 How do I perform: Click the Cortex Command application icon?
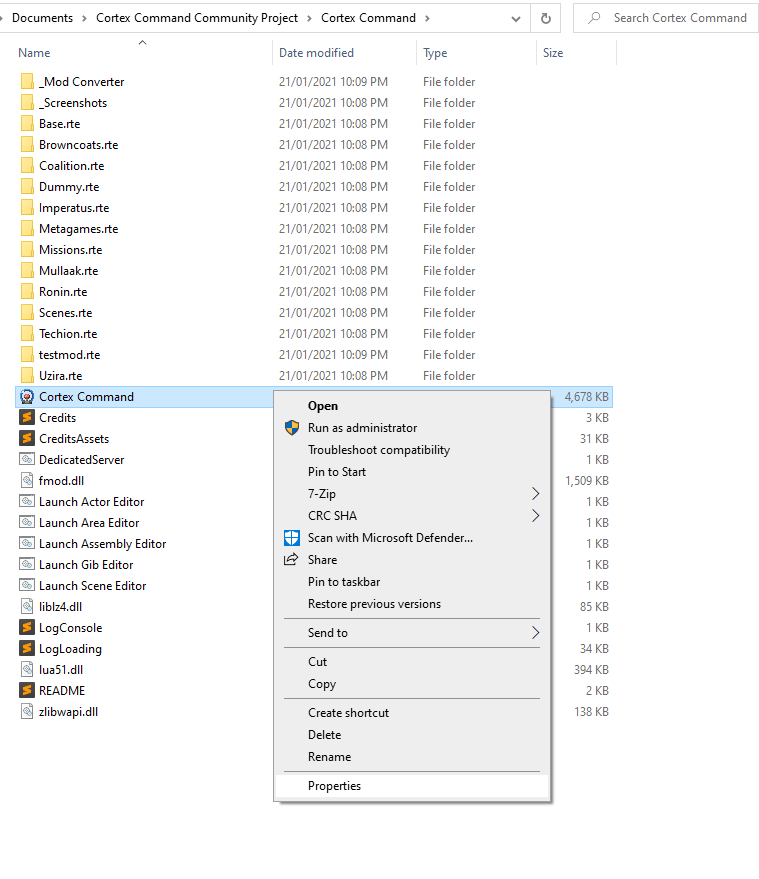26,397
